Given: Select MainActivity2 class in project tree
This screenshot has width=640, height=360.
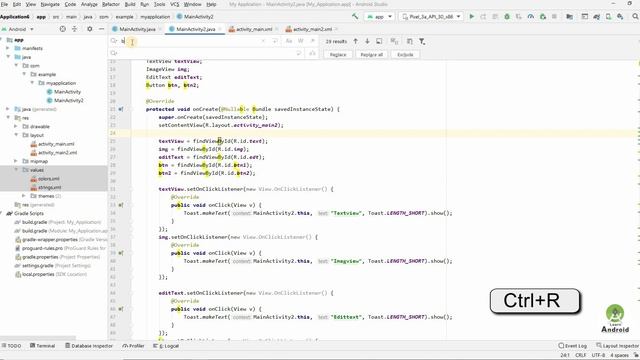Looking at the screenshot, I should (x=65, y=100).
